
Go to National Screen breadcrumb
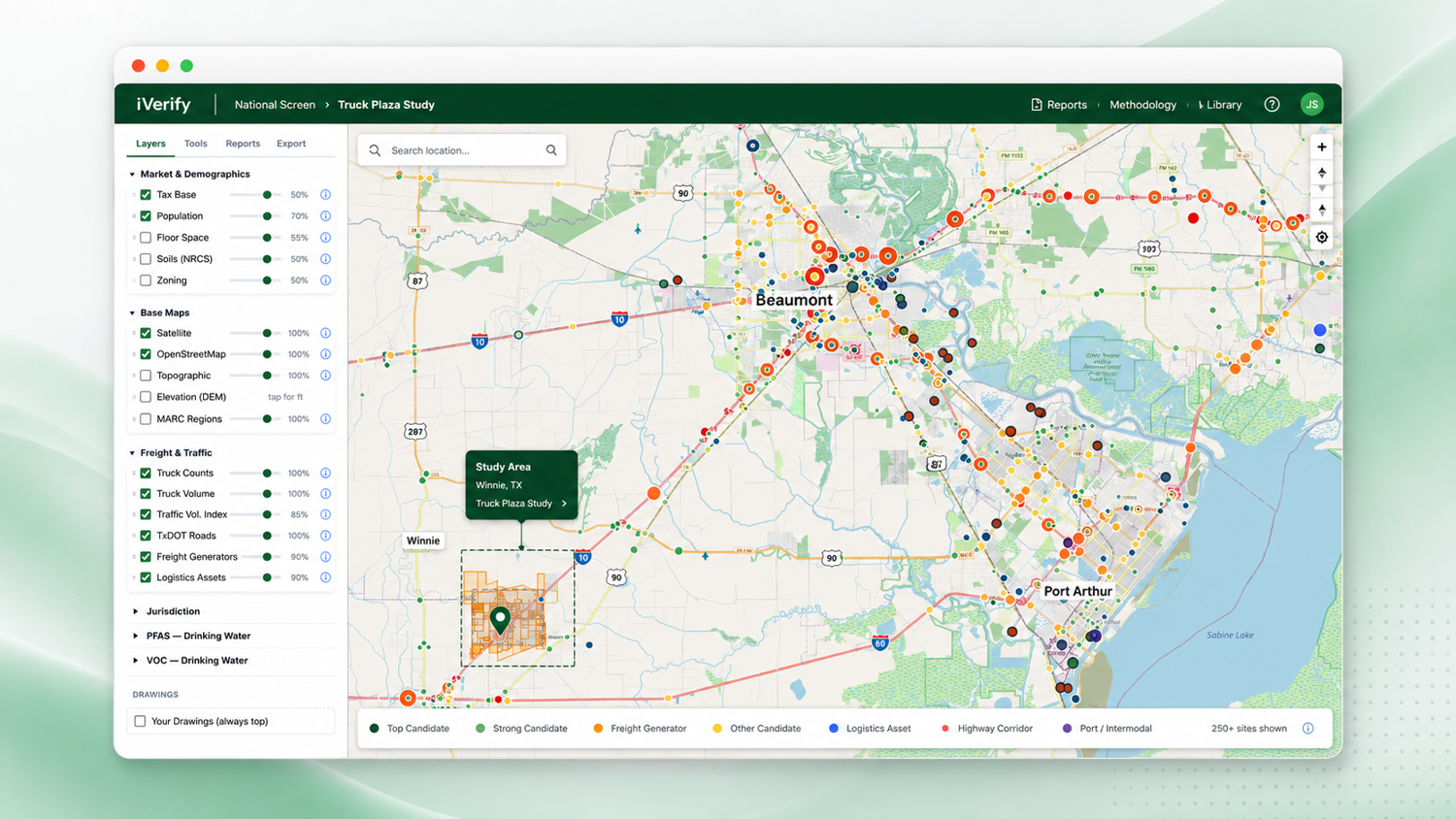(x=275, y=105)
